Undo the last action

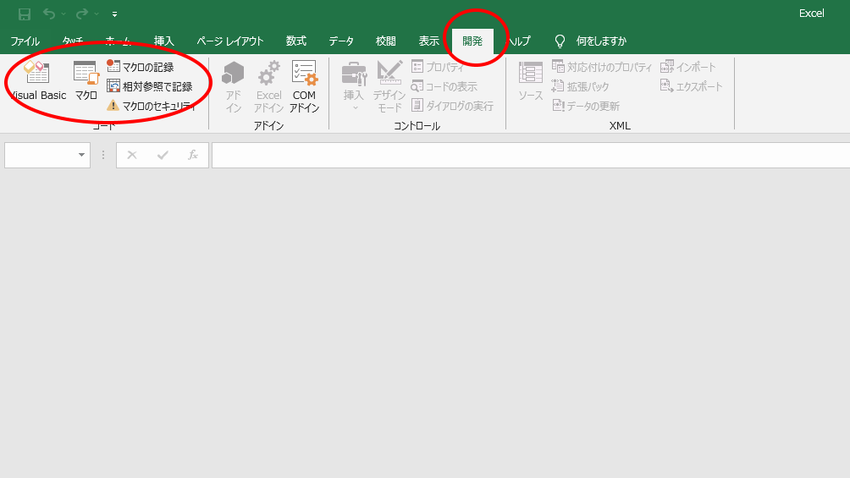49,14
